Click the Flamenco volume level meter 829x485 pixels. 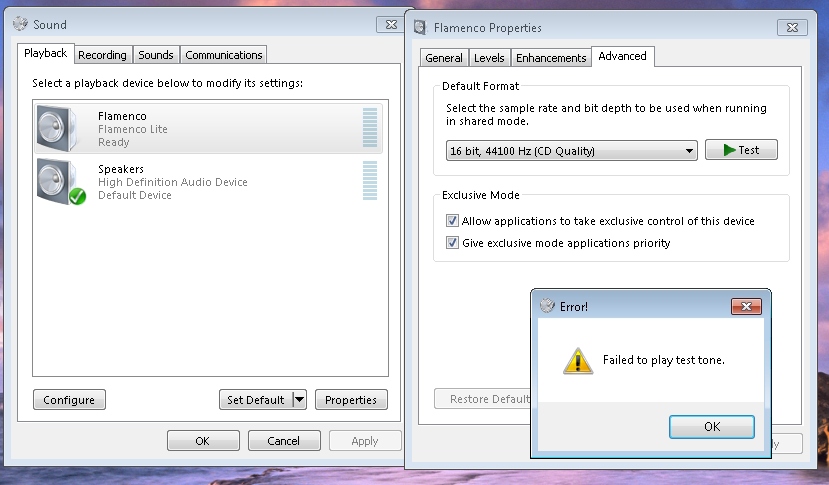pos(370,127)
